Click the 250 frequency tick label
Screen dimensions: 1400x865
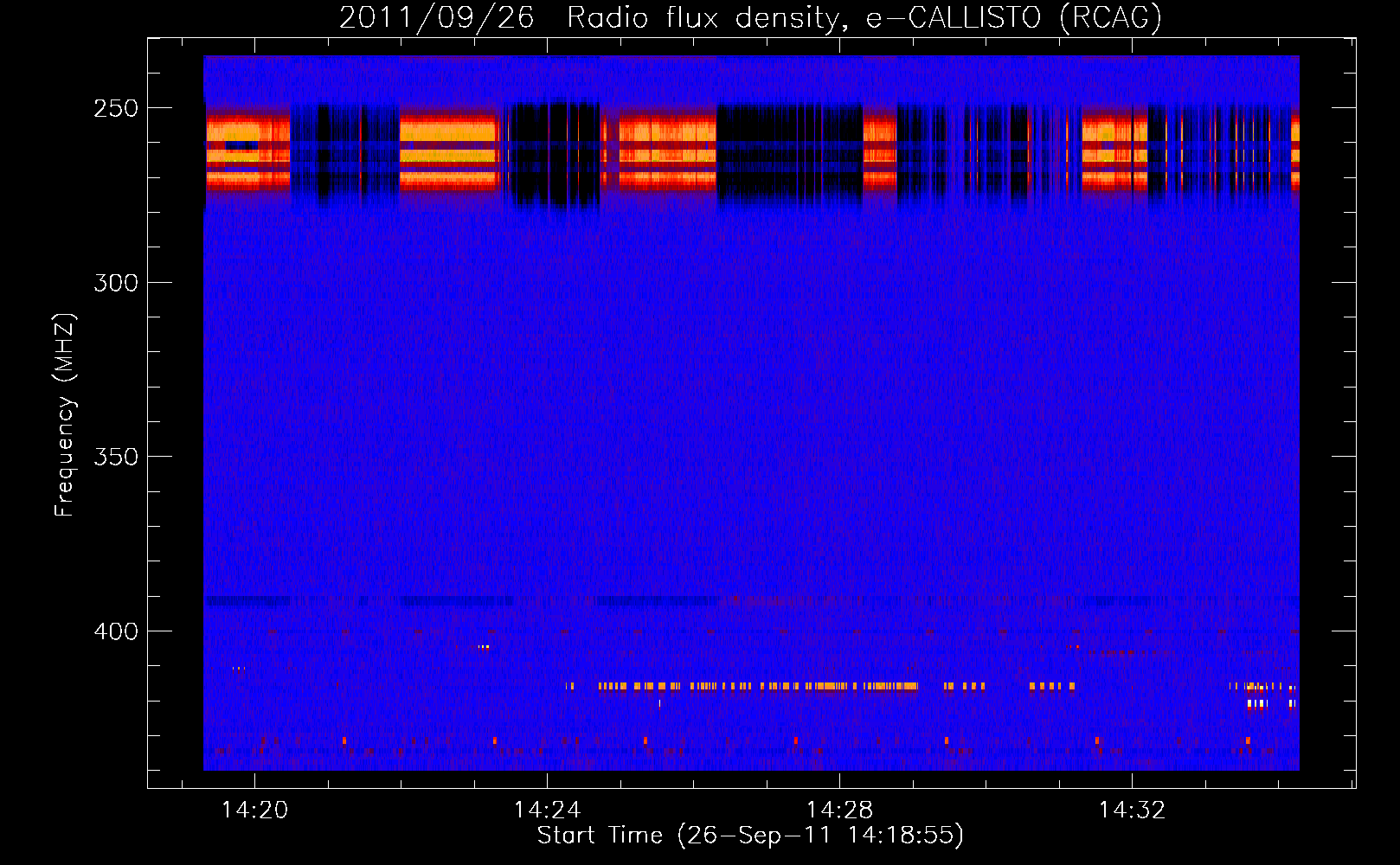[x=116, y=108]
